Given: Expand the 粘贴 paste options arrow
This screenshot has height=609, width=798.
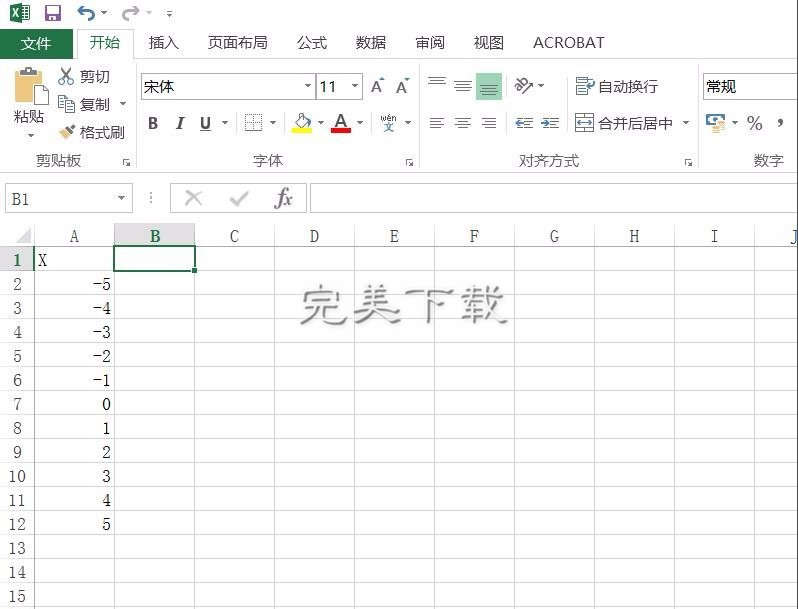Looking at the screenshot, I should (x=31, y=135).
